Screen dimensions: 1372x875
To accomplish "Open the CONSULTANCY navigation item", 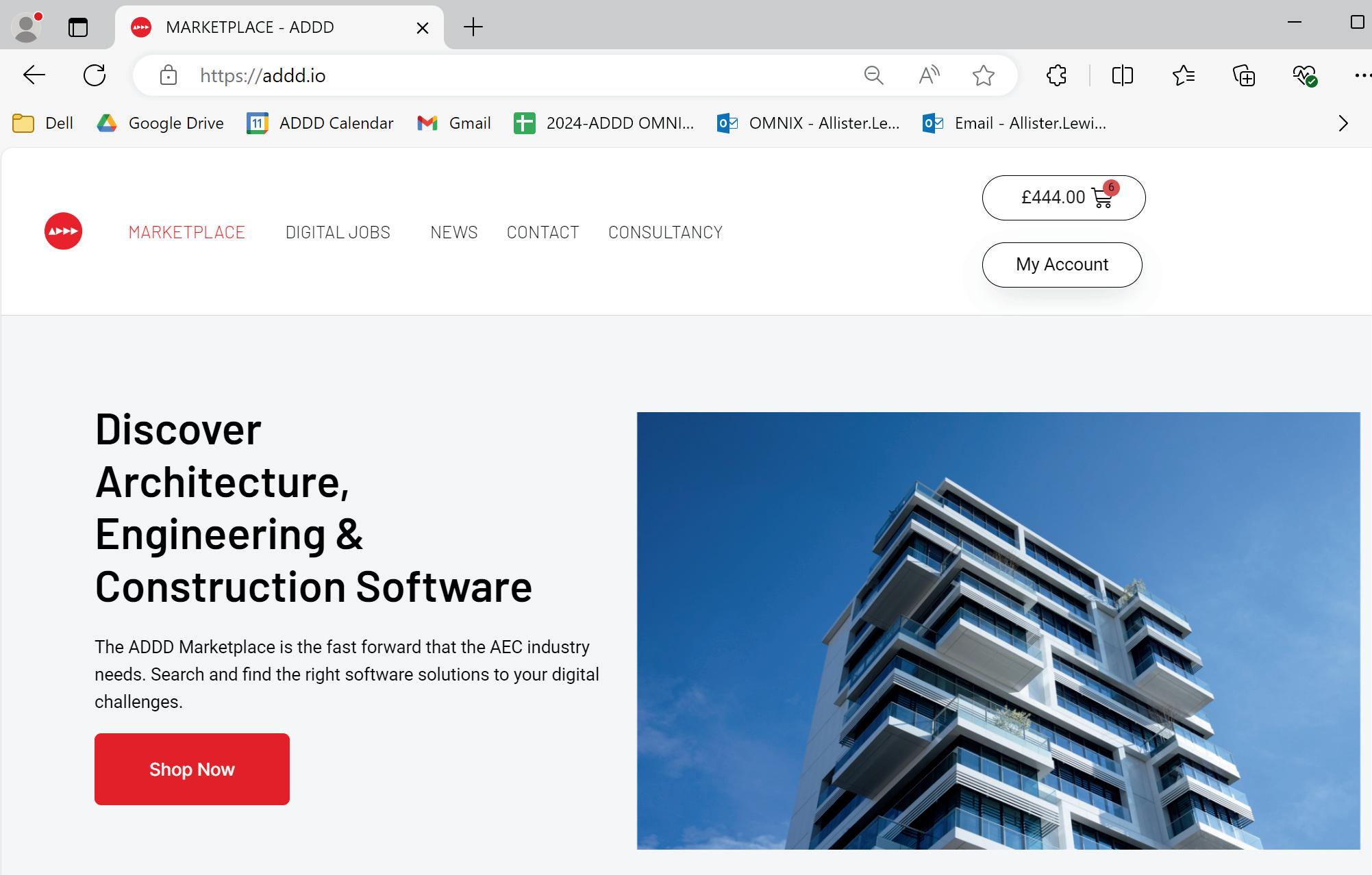I will tap(665, 233).
